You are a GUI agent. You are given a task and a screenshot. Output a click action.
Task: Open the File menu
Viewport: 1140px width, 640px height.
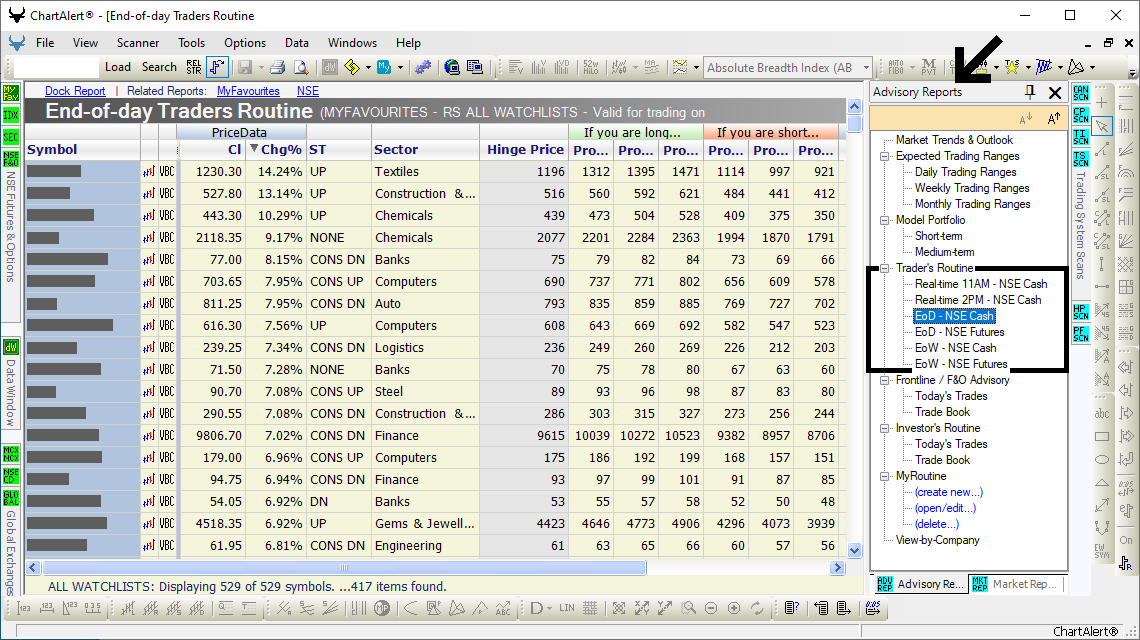(x=45, y=43)
